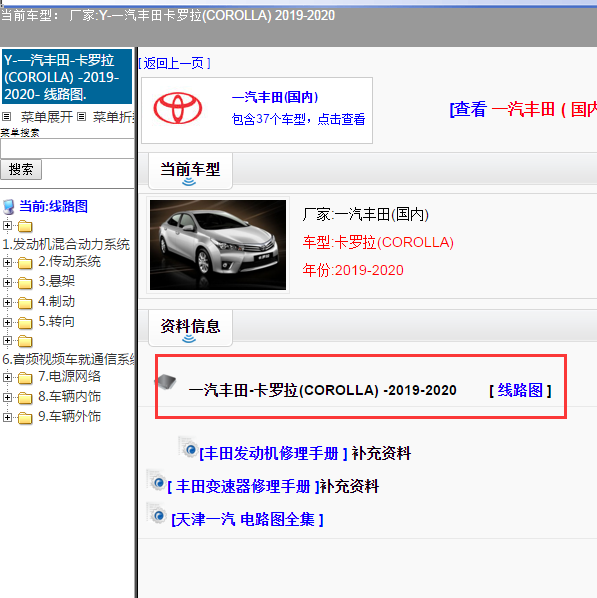Image resolution: width=597 pixels, height=598 pixels.
Task: Select the 资料信息 tab header
Action: 190,328
